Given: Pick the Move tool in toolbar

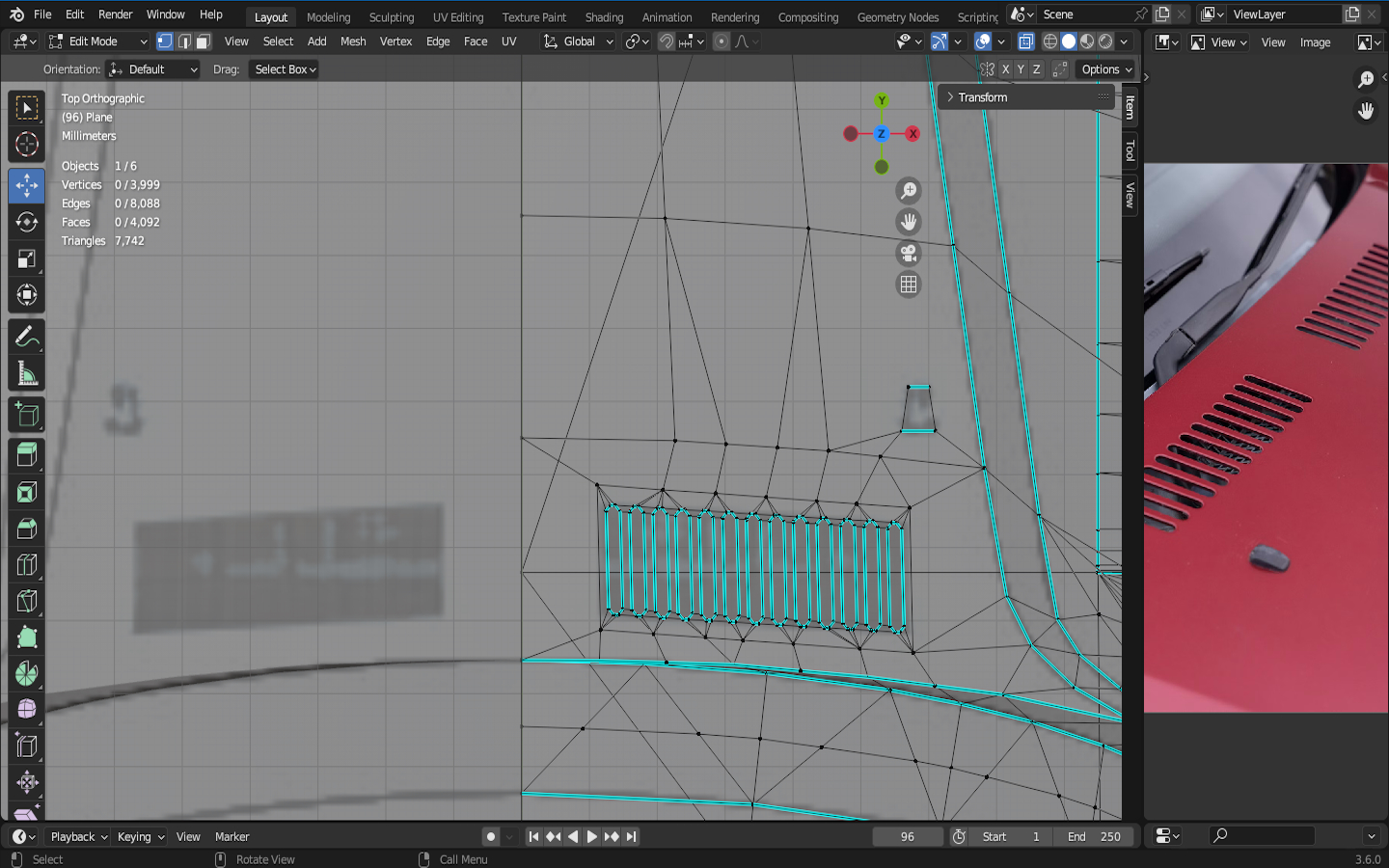Looking at the screenshot, I should pos(27,185).
